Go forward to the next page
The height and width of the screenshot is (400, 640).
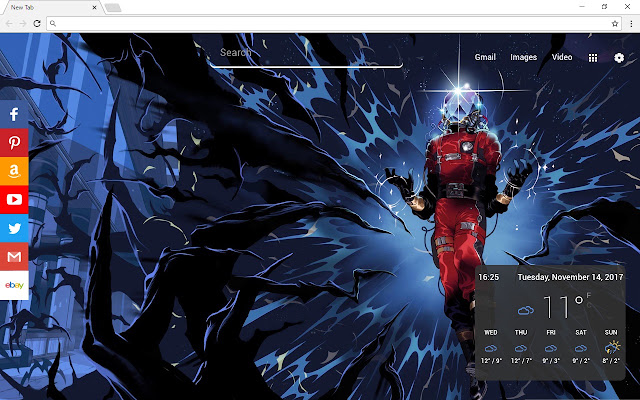pos(23,24)
